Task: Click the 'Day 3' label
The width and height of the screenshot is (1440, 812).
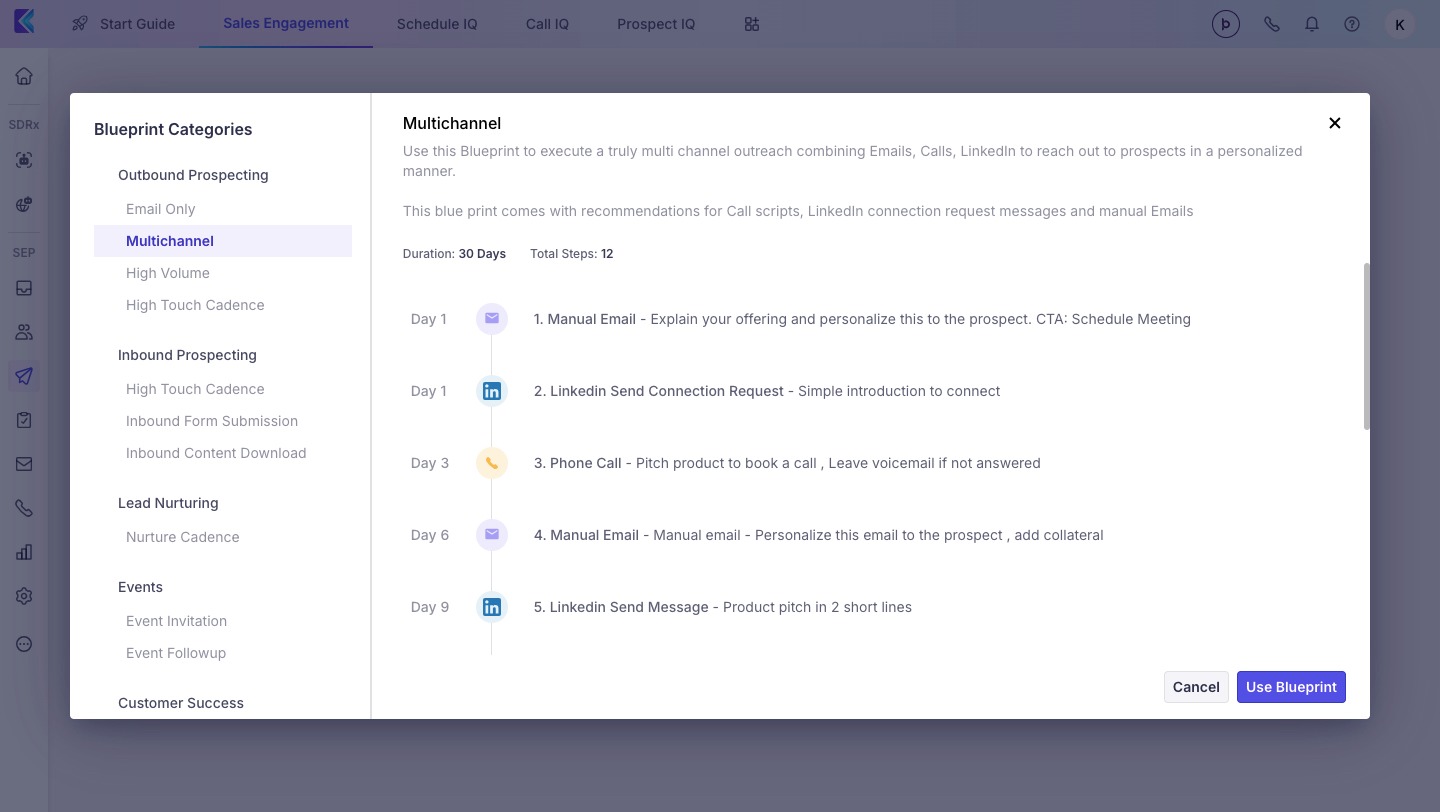Action: (x=430, y=463)
